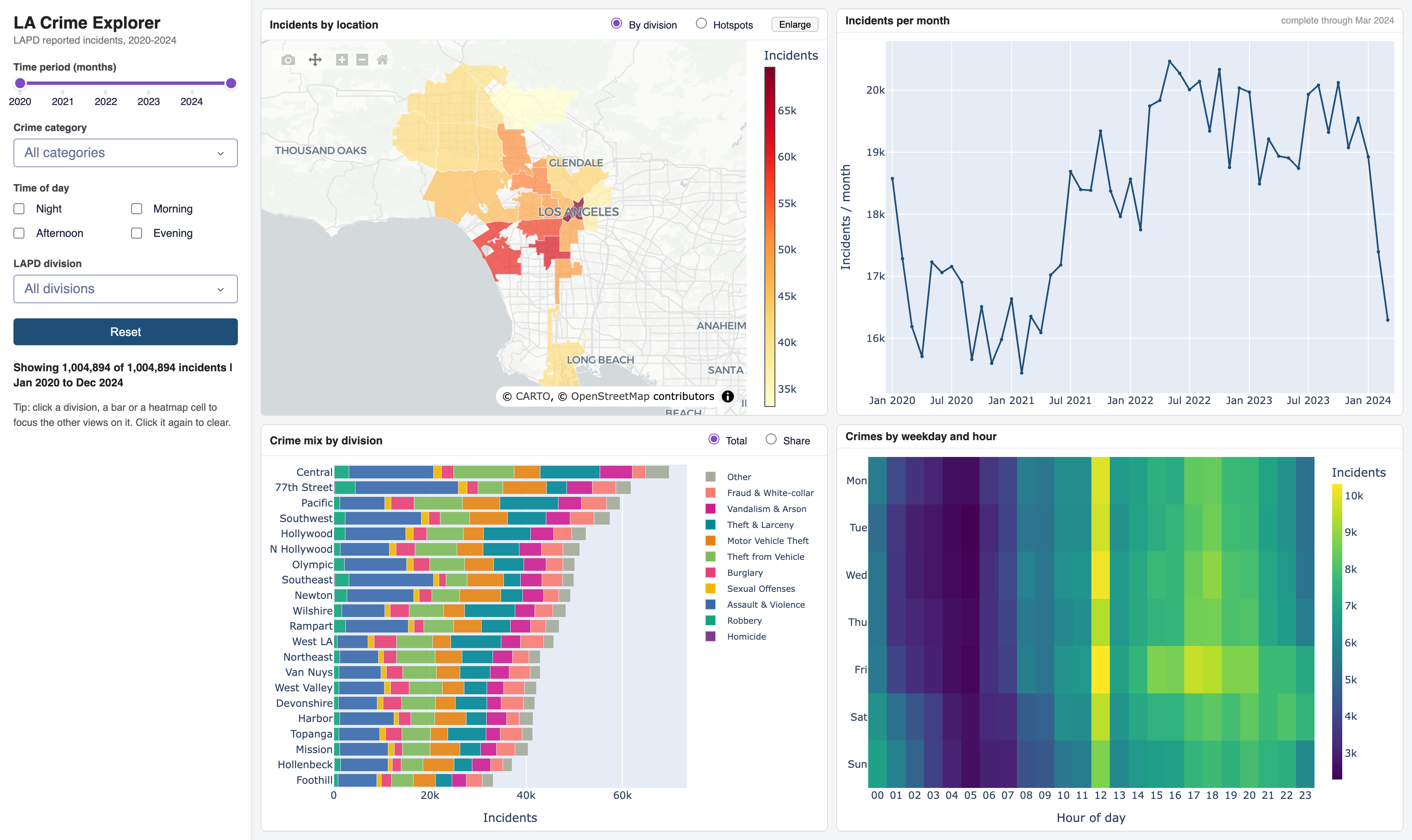Switch crime mix to Share radio option
The image size is (1412, 840).
pyautogui.click(x=771, y=440)
